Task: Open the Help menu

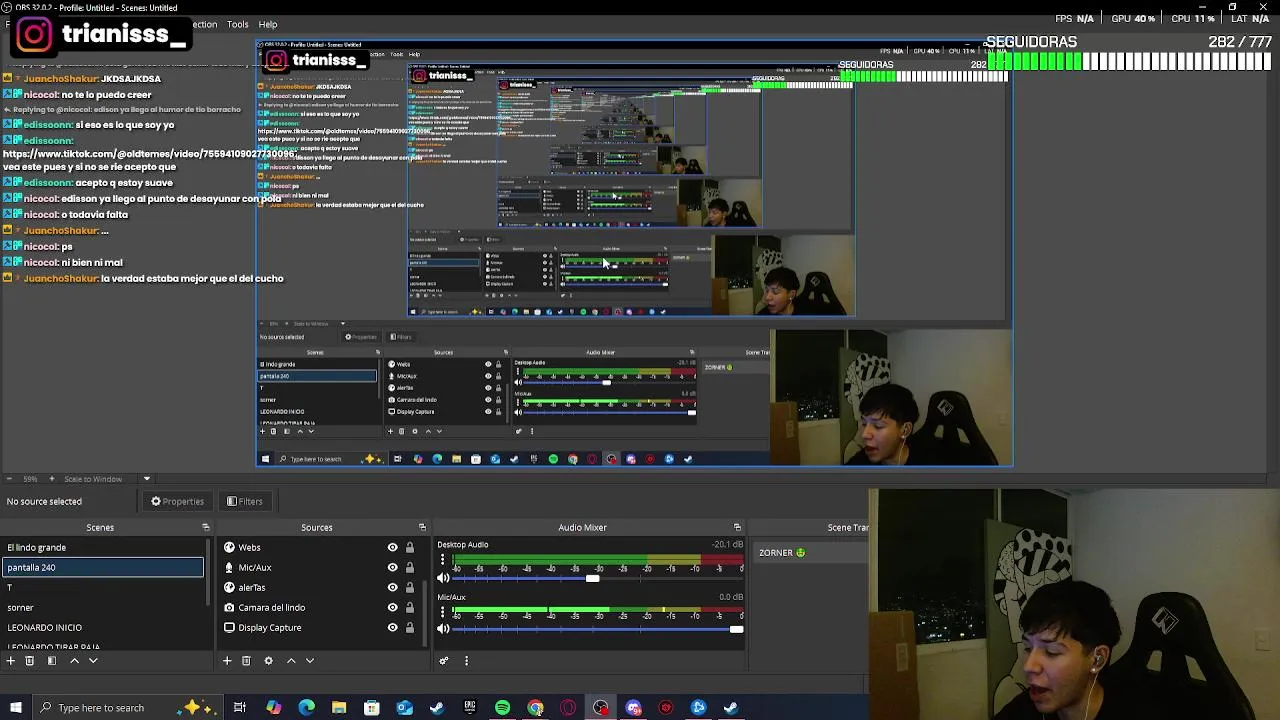Action: pyautogui.click(x=267, y=24)
